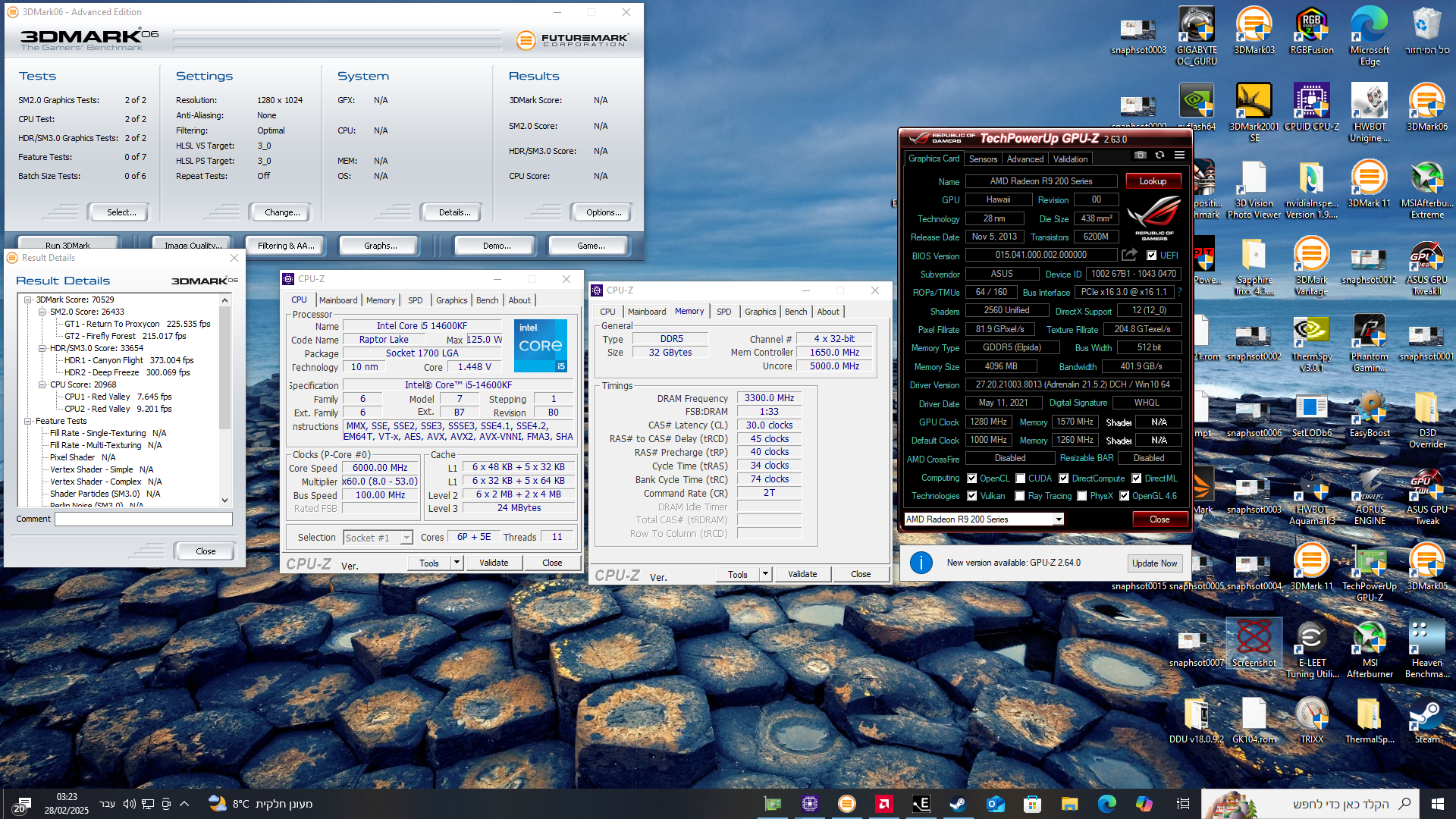Open Tools dropdown arrow in CPU-Z CPU window
The height and width of the screenshot is (819, 1456).
(x=457, y=563)
